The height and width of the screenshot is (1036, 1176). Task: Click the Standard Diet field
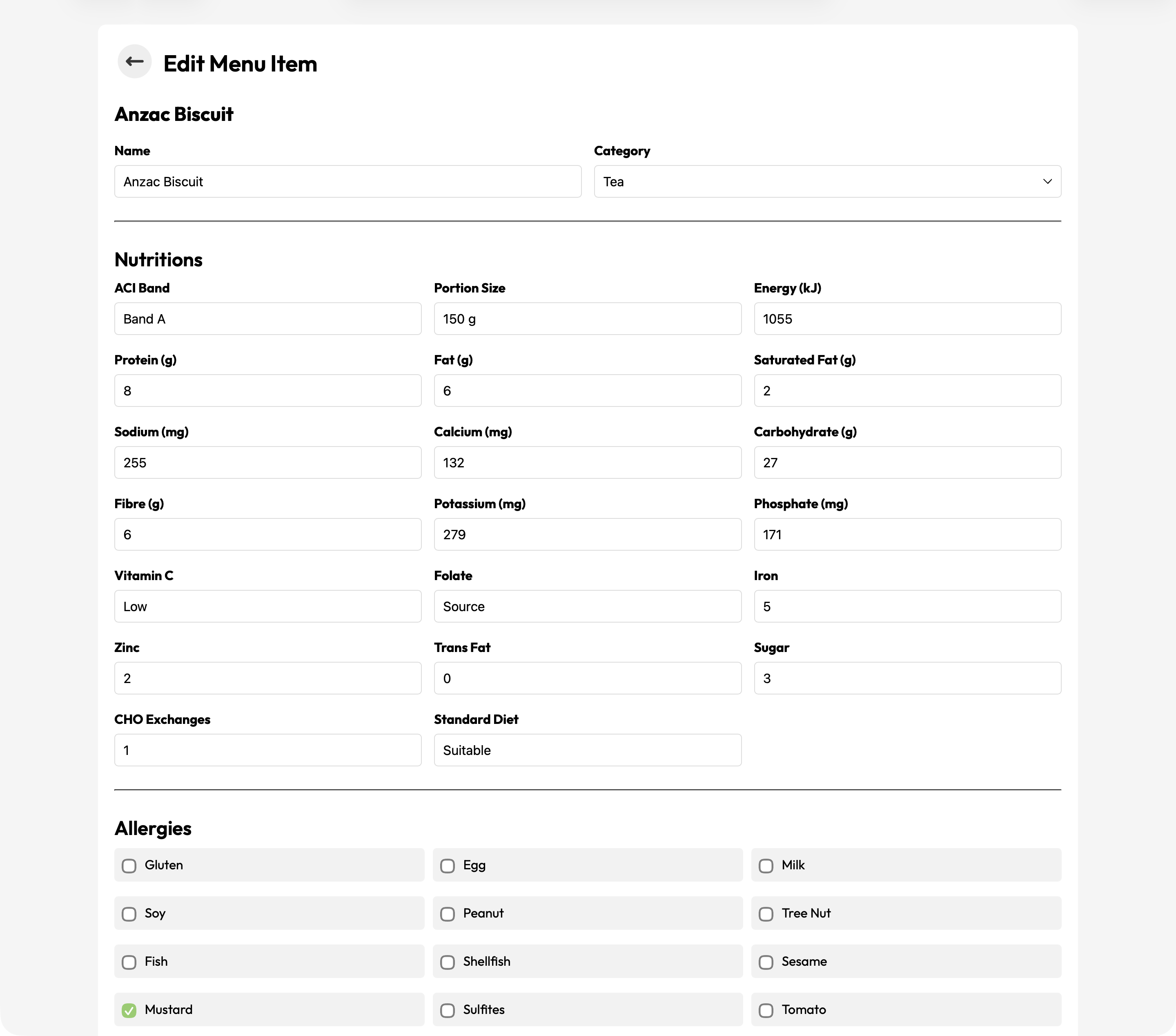[x=588, y=750]
